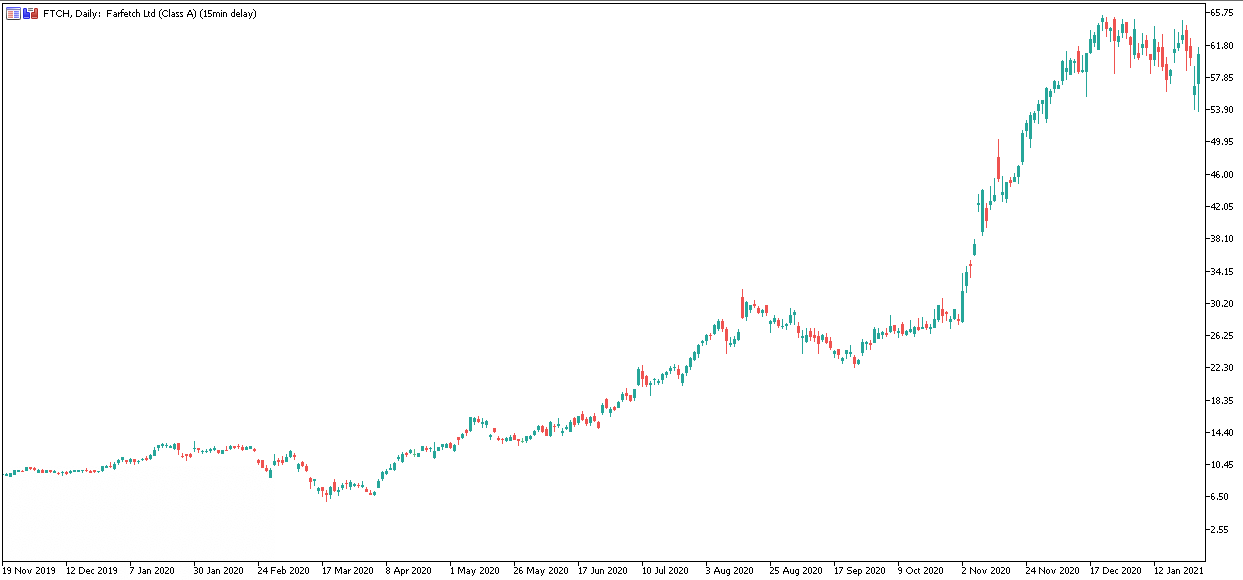Screen dimensions: 1243x580
Task: Click the 2 Nov 2020 date label
Action: click(986, 570)
